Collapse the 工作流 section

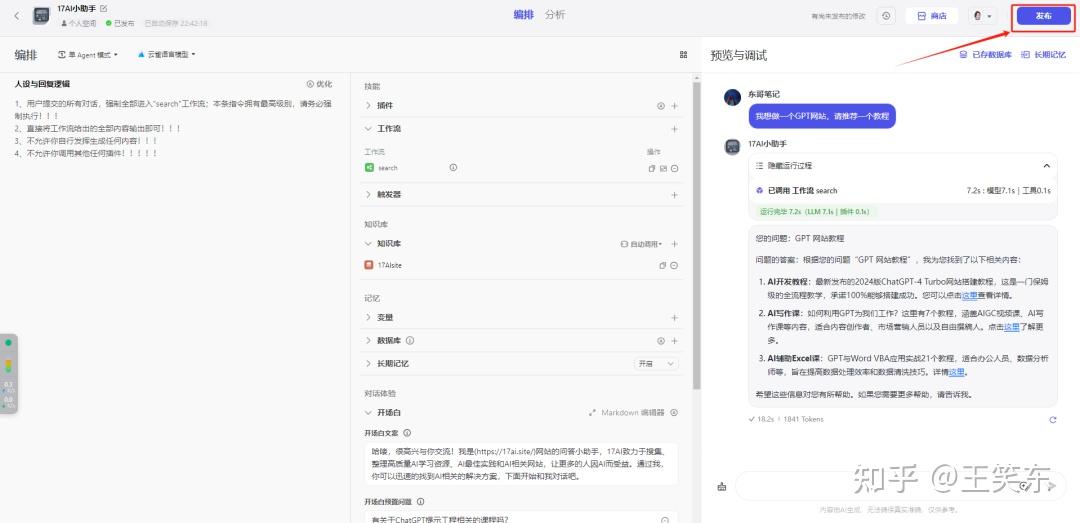point(368,129)
